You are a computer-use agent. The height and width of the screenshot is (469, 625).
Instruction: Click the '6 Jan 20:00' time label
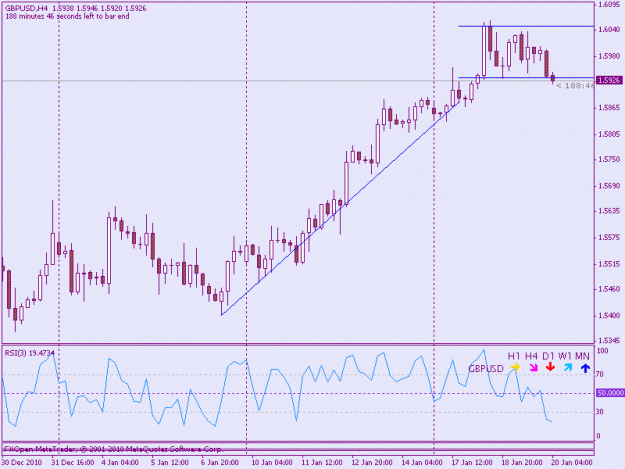tap(220, 462)
